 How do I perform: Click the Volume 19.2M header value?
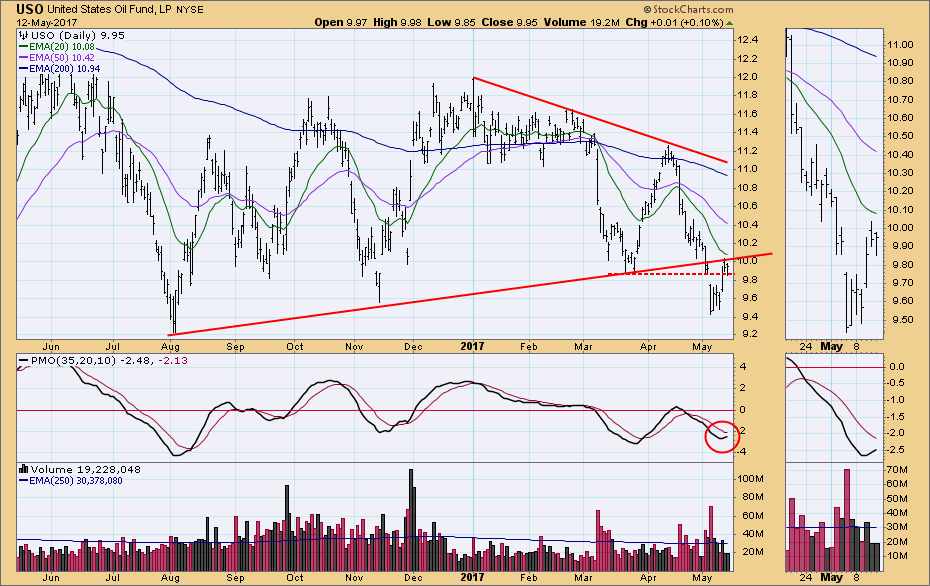click(581, 23)
